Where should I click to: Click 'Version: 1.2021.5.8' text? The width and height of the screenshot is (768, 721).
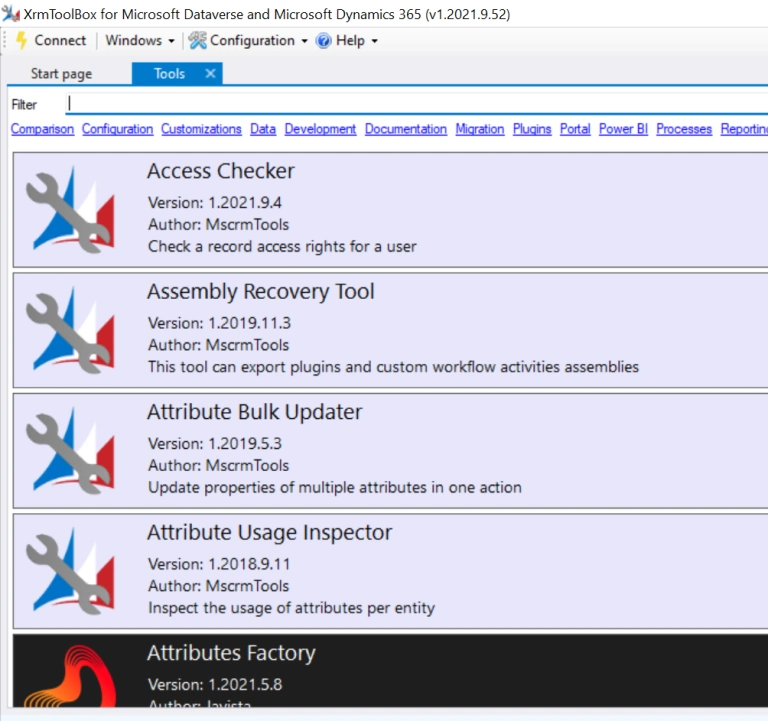pyautogui.click(x=215, y=685)
